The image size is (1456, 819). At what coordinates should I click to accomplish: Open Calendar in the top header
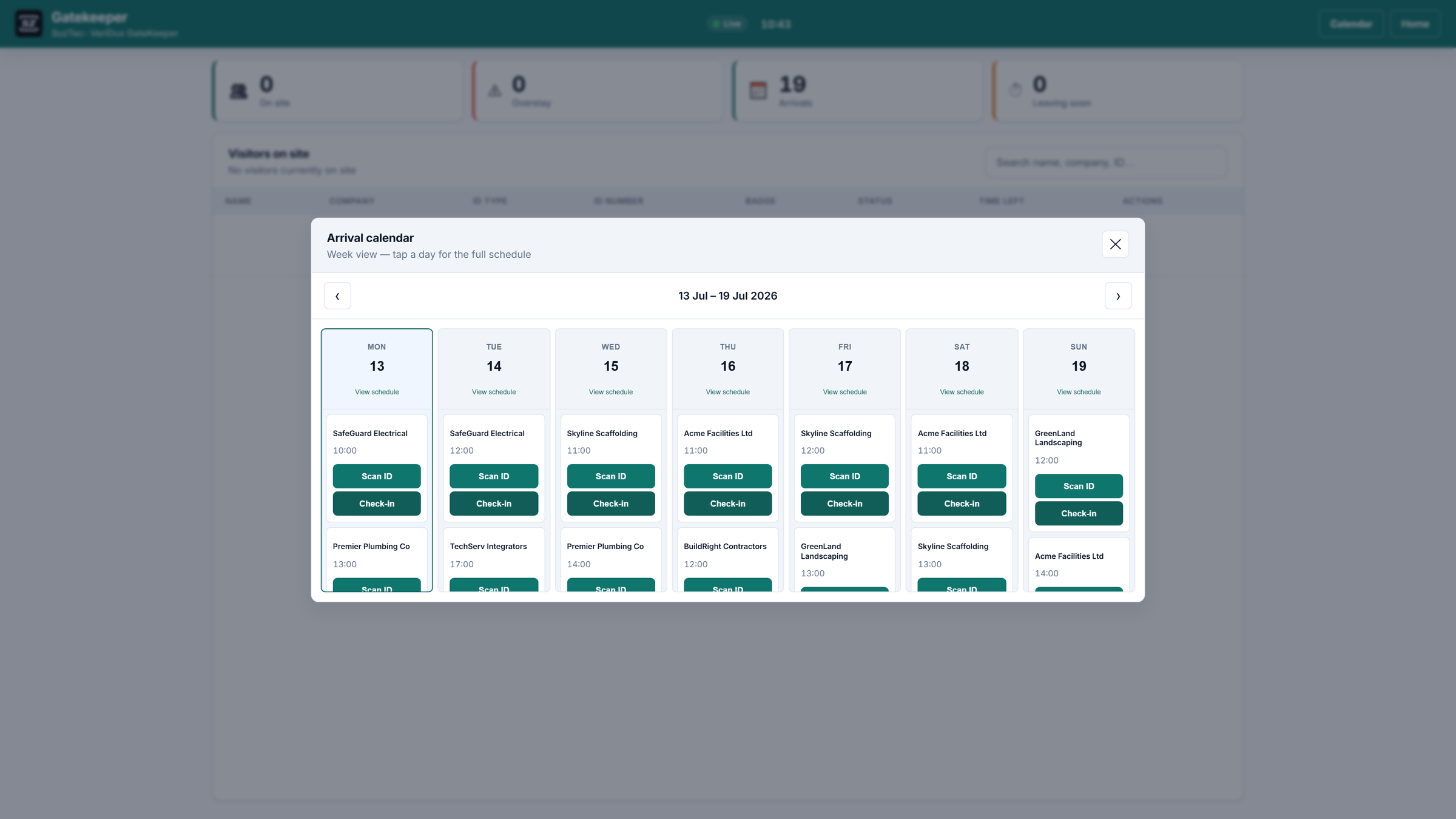pyautogui.click(x=1351, y=24)
